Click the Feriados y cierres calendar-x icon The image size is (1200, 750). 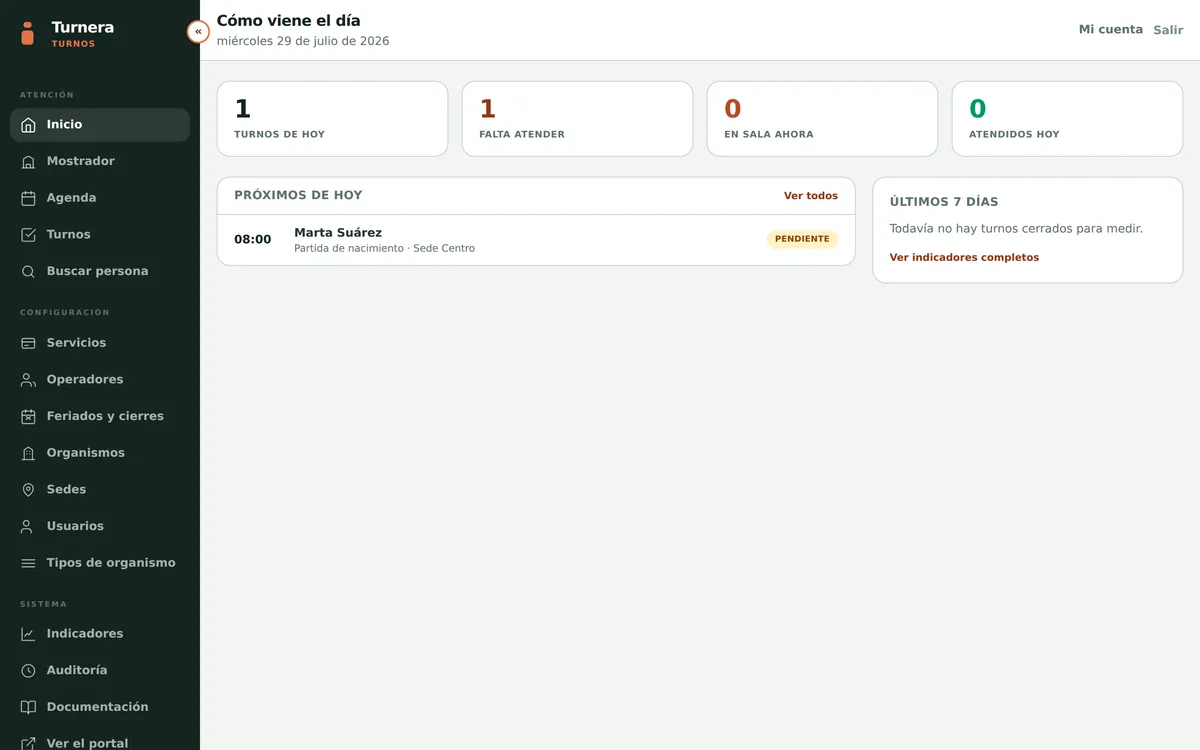point(28,416)
